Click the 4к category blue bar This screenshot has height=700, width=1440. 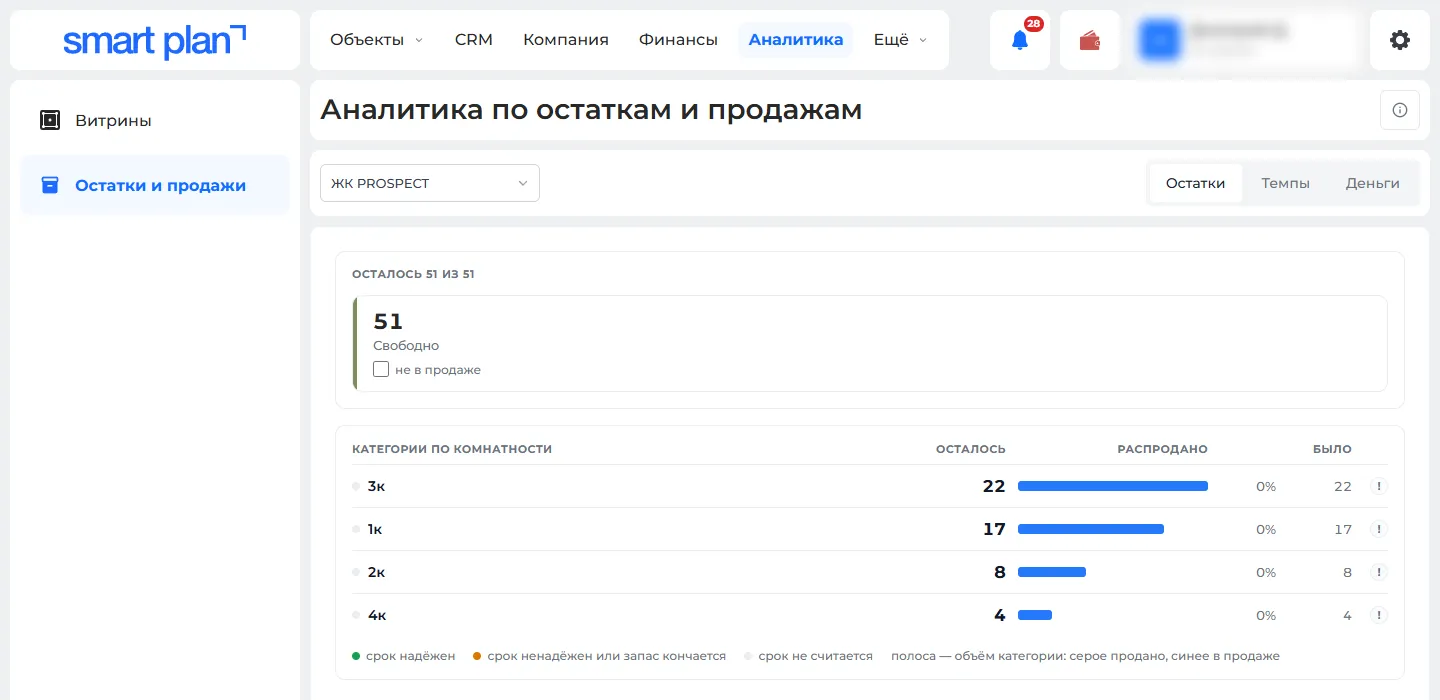1035,615
